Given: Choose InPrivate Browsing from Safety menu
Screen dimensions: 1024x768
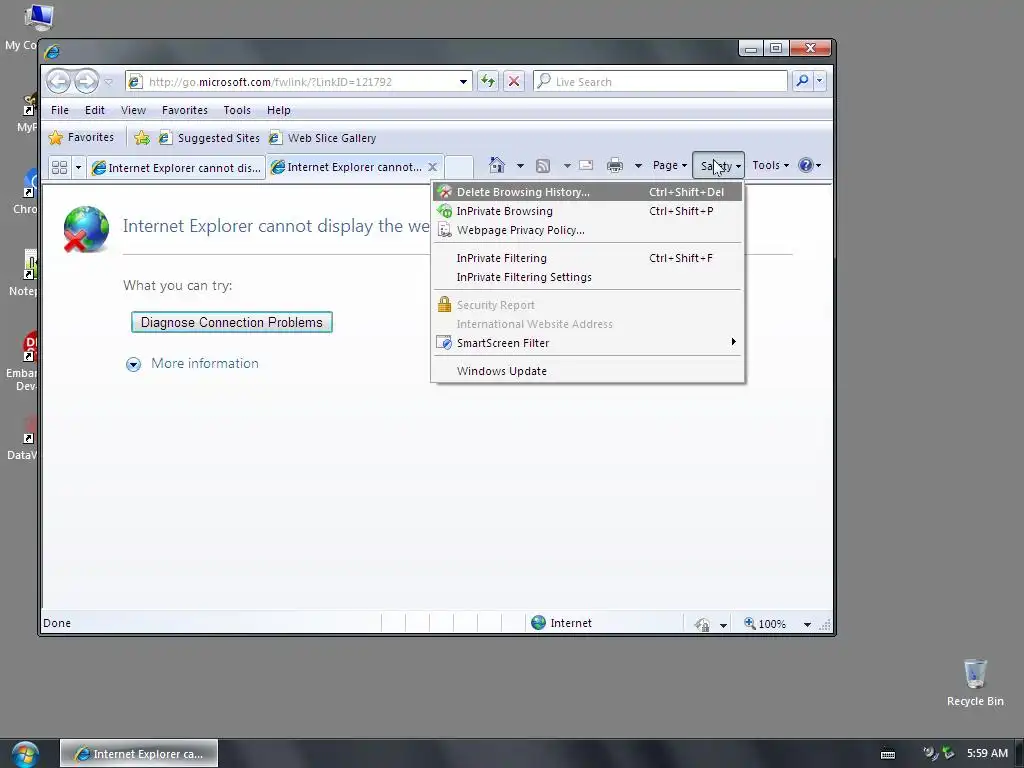Looking at the screenshot, I should (x=587, y=211).
